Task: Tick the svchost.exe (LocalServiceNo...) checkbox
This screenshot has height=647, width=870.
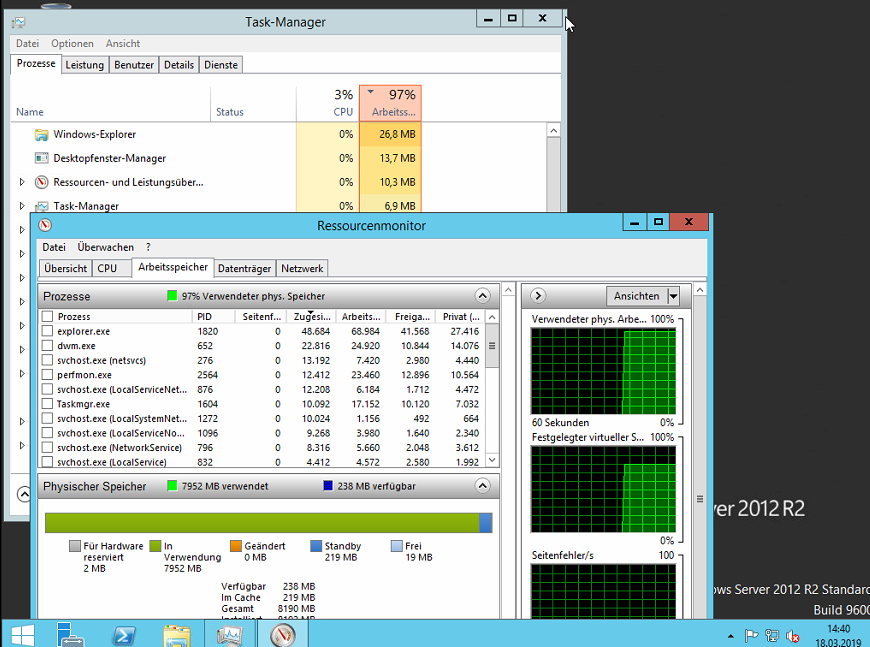Action: coord(48,433)
